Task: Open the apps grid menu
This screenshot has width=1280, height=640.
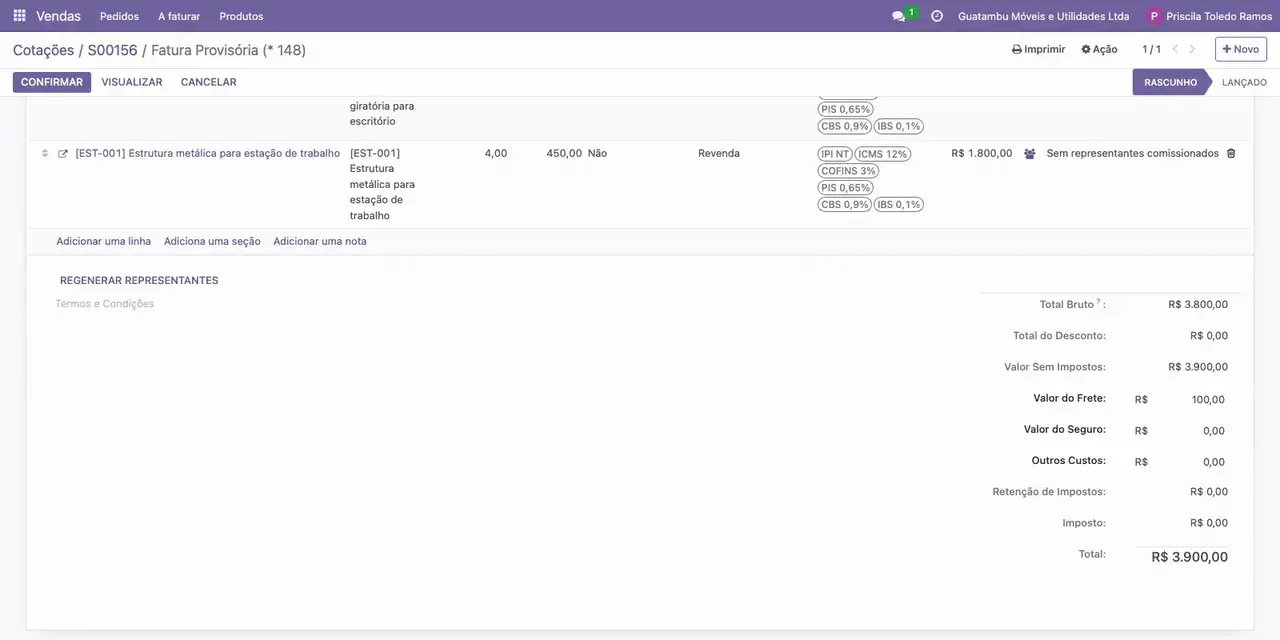Action: pos(19,16)
